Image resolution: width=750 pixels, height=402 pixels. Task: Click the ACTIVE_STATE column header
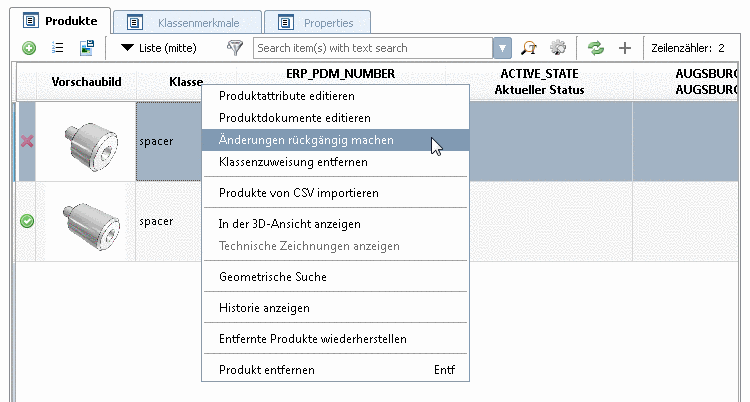pyautogui.click(x=539, y=81)
